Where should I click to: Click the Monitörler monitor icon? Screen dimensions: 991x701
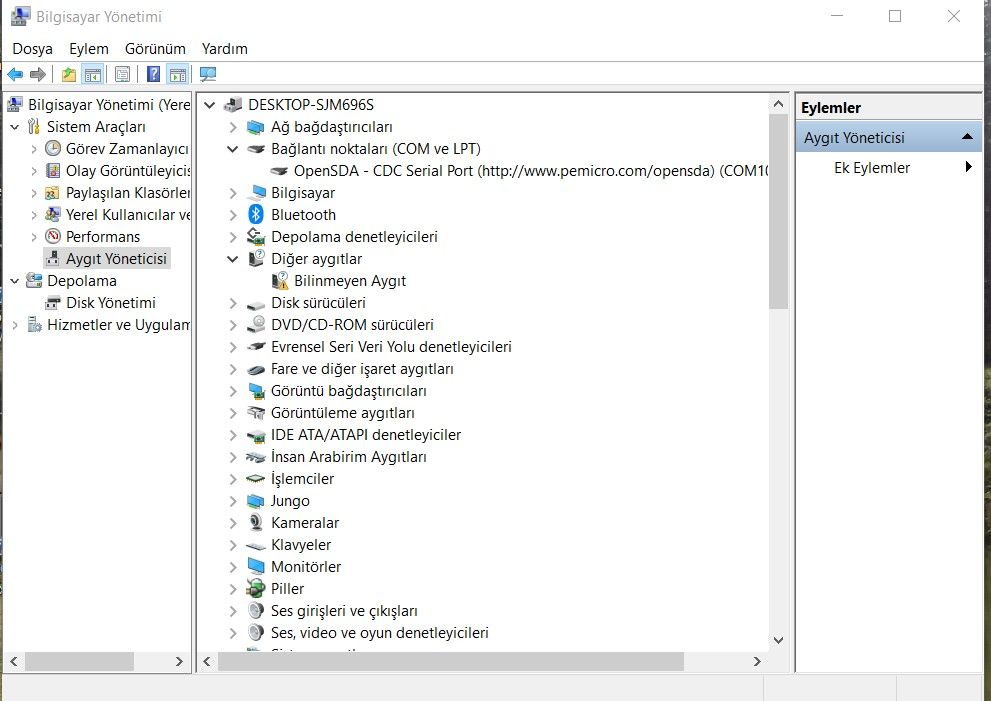click(x=256, y=566)
